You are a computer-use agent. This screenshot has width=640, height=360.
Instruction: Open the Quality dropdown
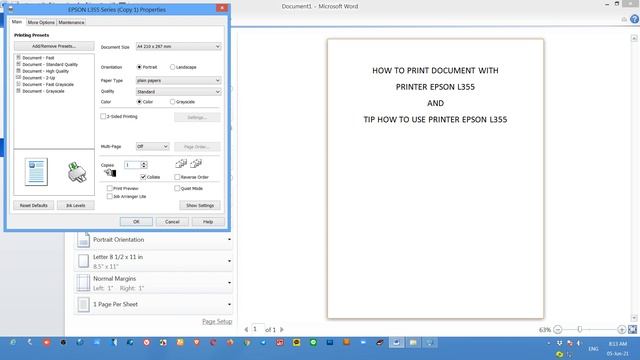(x=178, y=91)
